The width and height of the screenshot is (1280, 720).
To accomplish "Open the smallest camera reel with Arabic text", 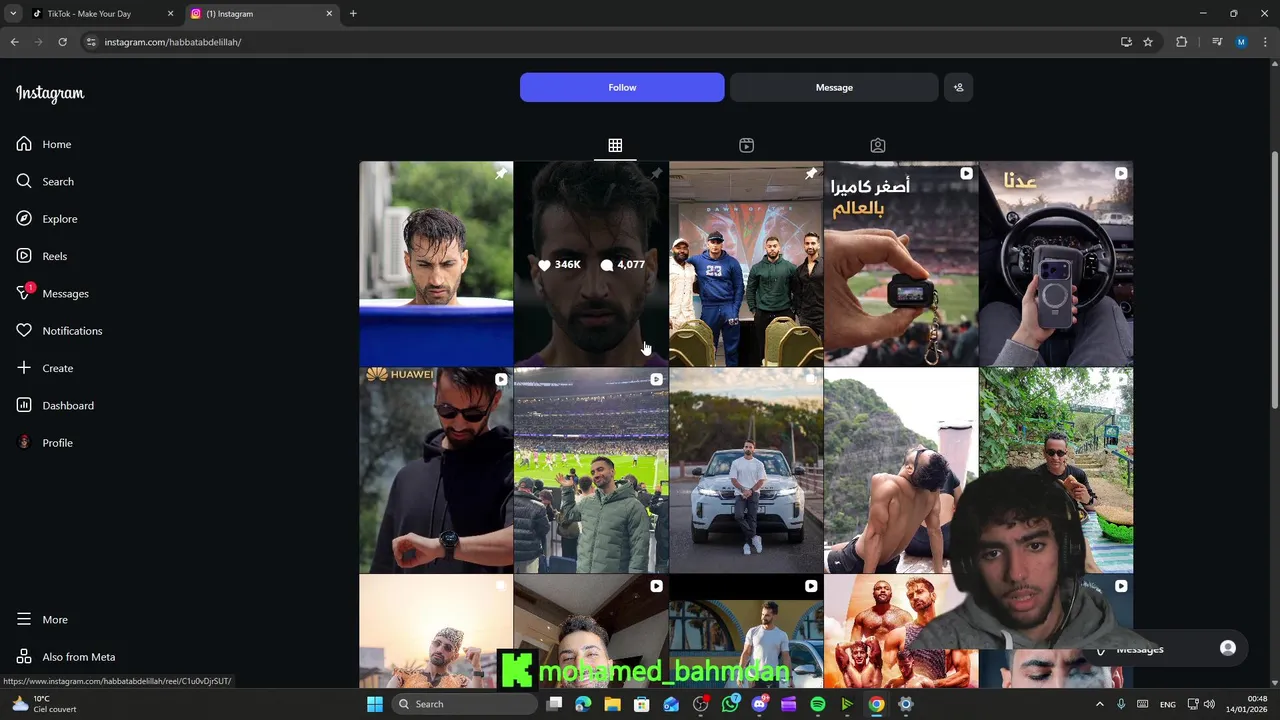I will pyautogui.click(x=901, y=264).
